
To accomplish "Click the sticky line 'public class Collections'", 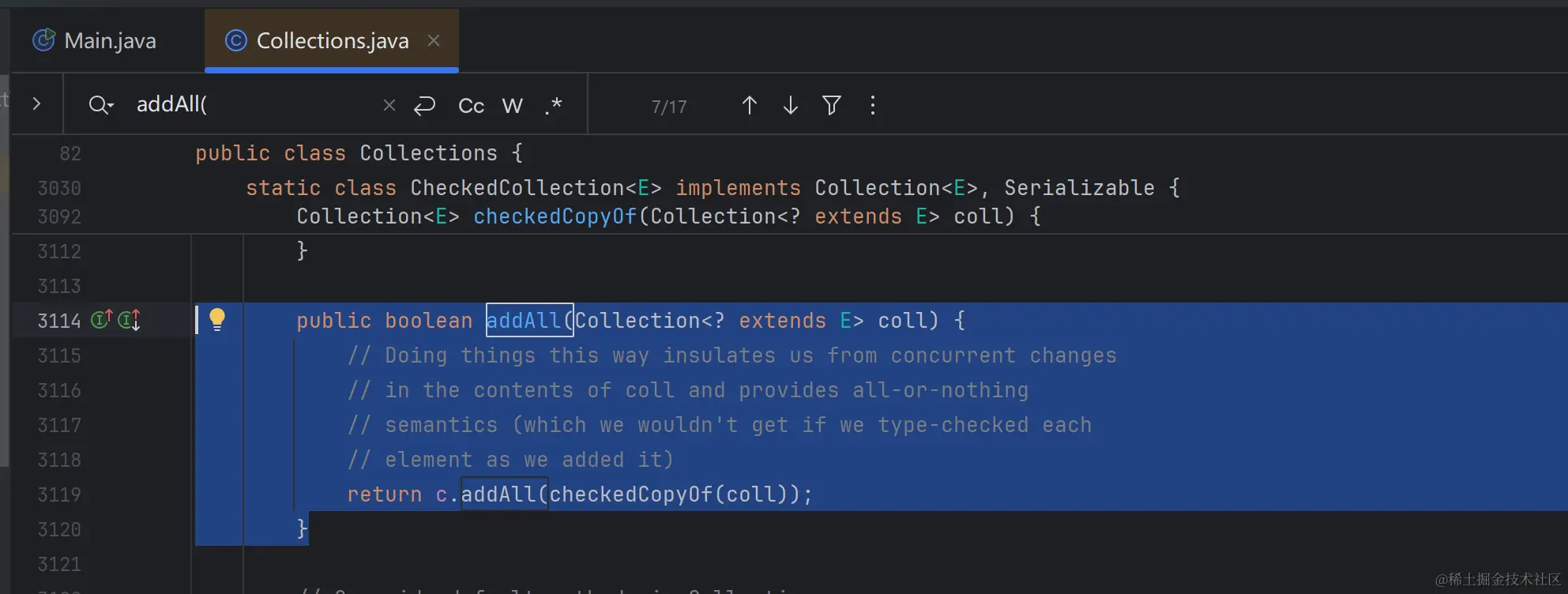I will [359, 153].
